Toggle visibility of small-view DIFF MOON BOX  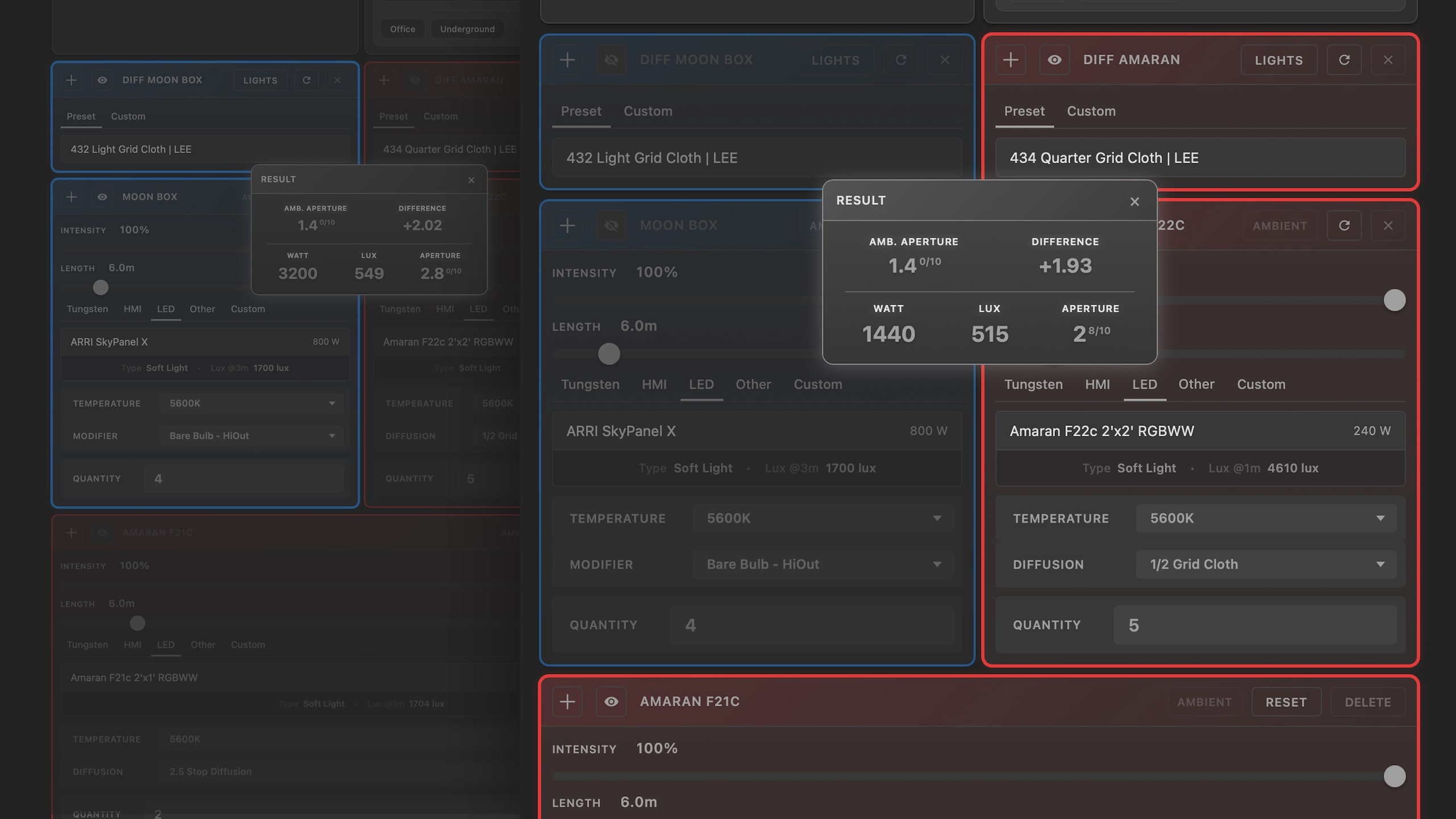point(102,80)
